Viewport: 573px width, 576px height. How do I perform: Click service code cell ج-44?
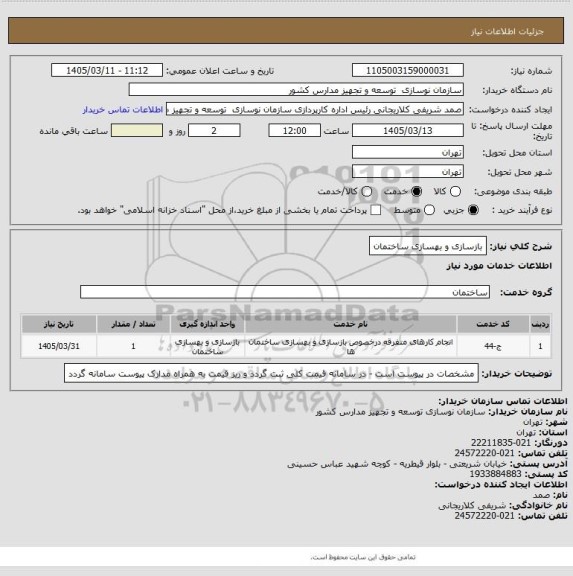pos(493,346)
